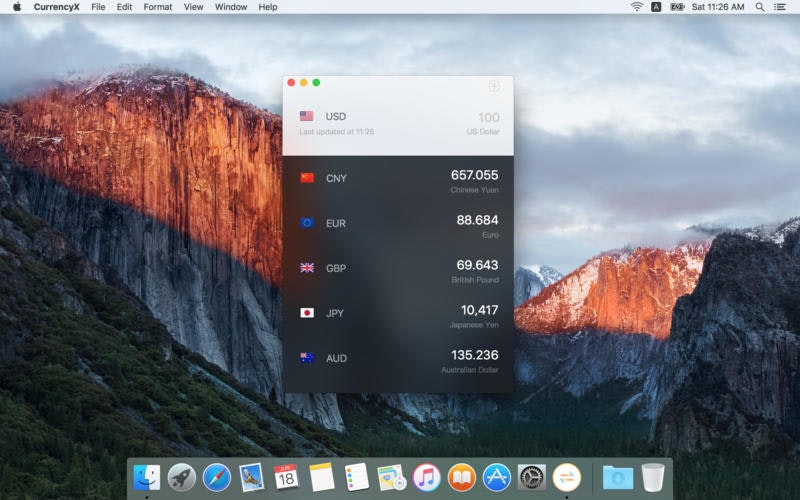Viewport: 800px width, 500px height.
Task: Click CurrencyX app icon in dock
Action: pos(567,478)
